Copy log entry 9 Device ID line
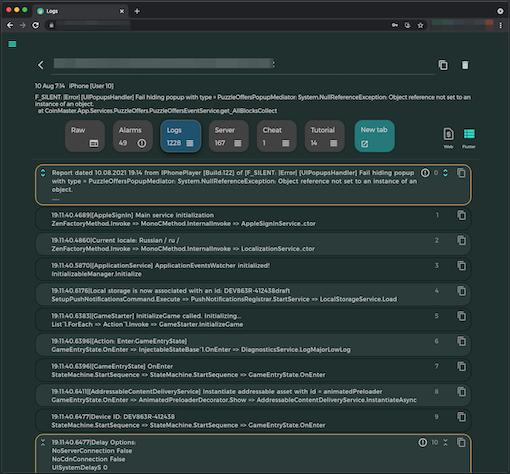This screenshot has height=474, width=510. click(461, 417)
